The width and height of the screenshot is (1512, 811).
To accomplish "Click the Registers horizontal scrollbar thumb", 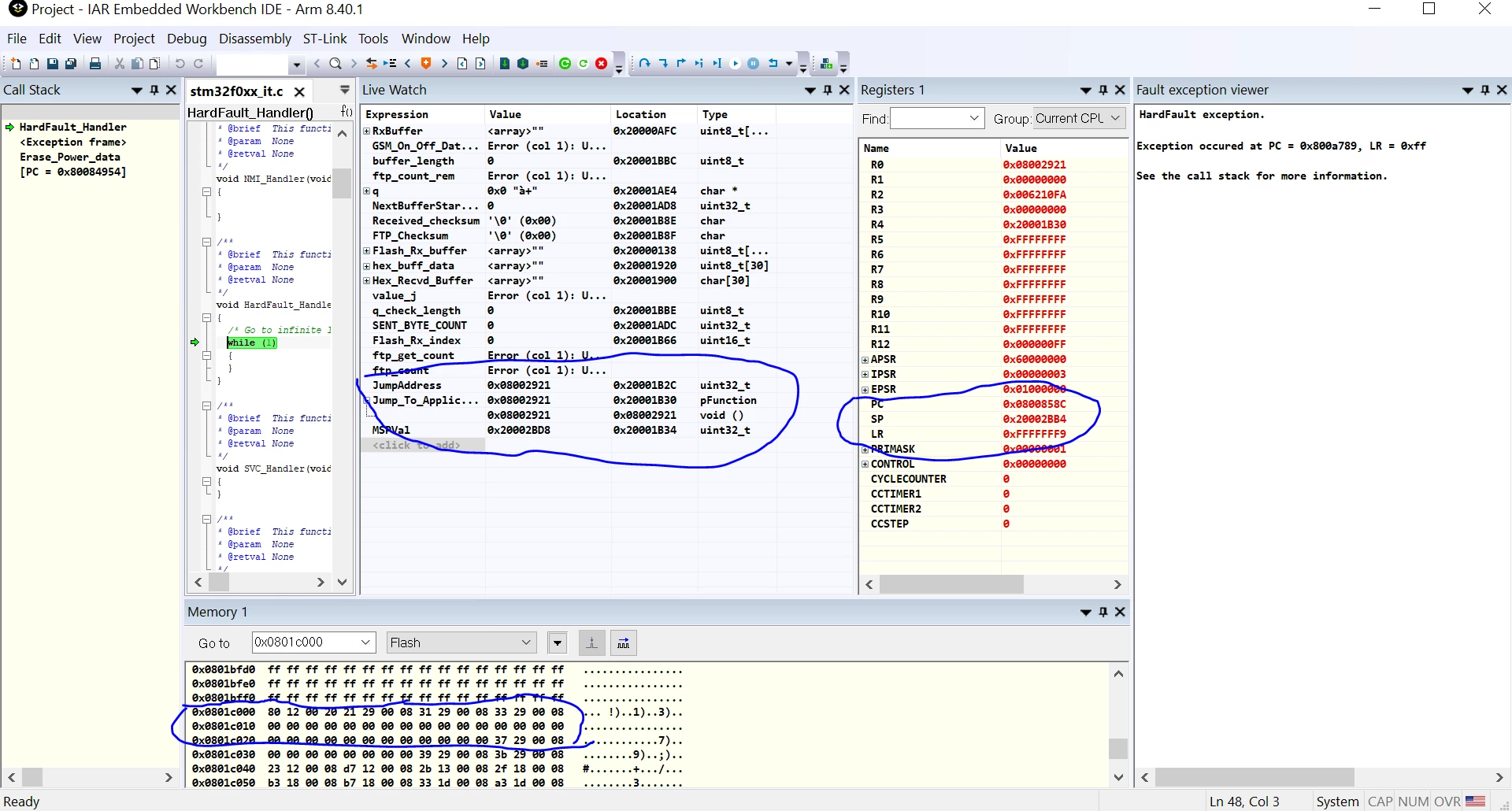I will [951, 584].
